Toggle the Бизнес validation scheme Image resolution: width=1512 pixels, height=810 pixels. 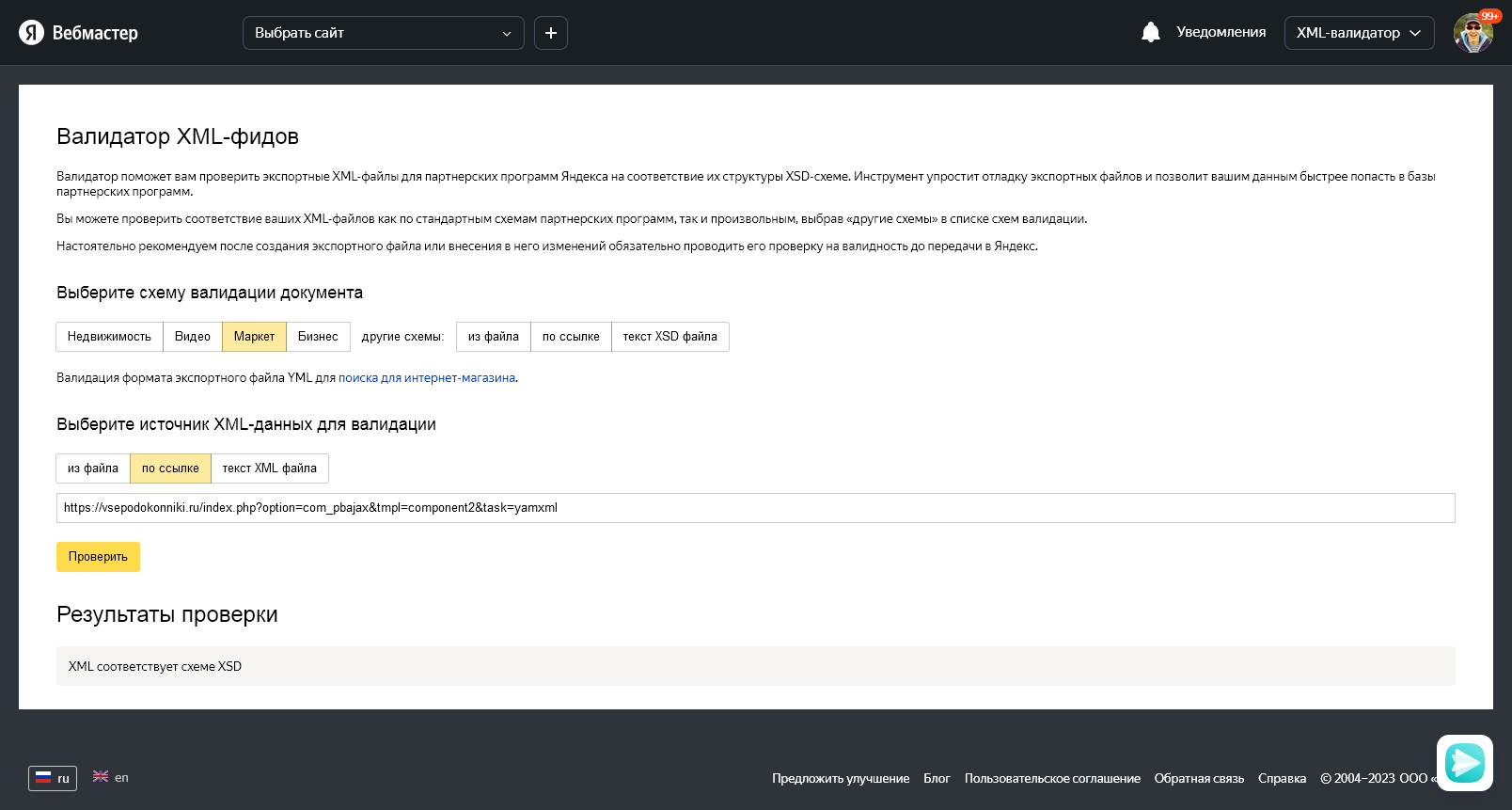pyautogui.click(x=318, y=337)
